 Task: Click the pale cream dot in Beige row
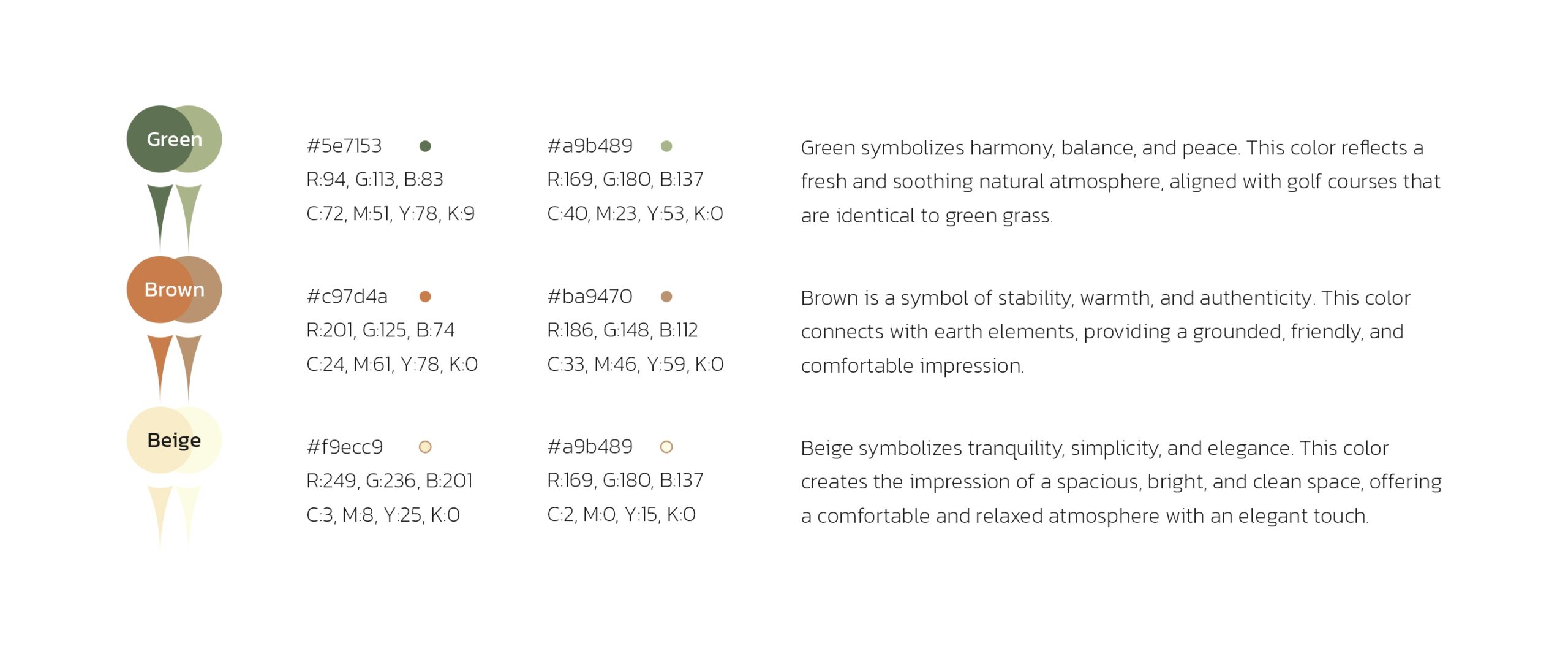click(x=666, y=447)
